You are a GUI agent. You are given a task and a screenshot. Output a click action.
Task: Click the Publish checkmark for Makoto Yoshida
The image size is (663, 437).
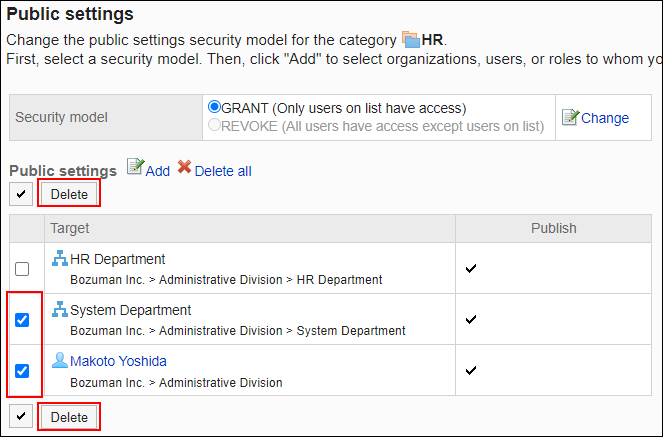click(x=471, y=370)
